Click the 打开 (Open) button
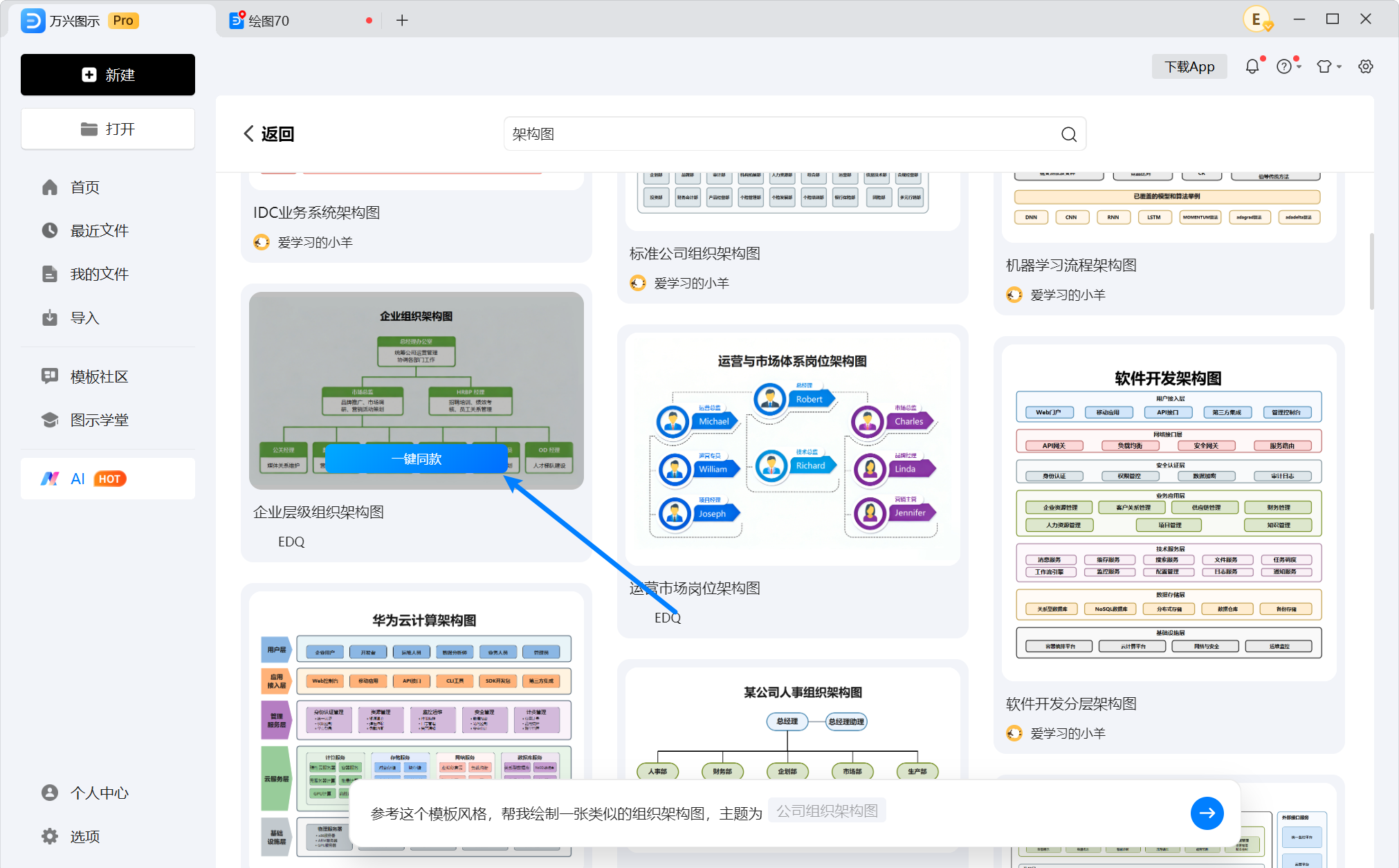 coord(108,129)
